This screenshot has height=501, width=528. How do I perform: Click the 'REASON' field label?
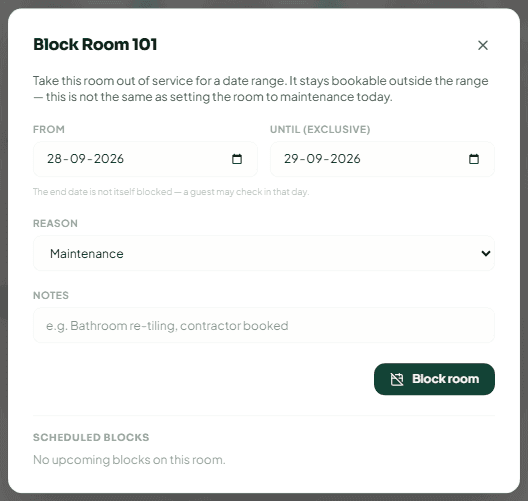[x=55, y=223]
